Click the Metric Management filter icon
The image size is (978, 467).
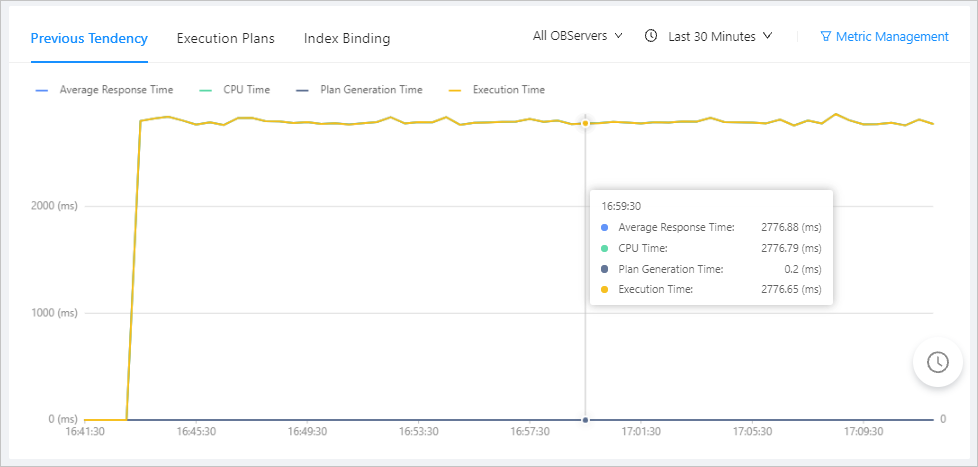point(825,37)
